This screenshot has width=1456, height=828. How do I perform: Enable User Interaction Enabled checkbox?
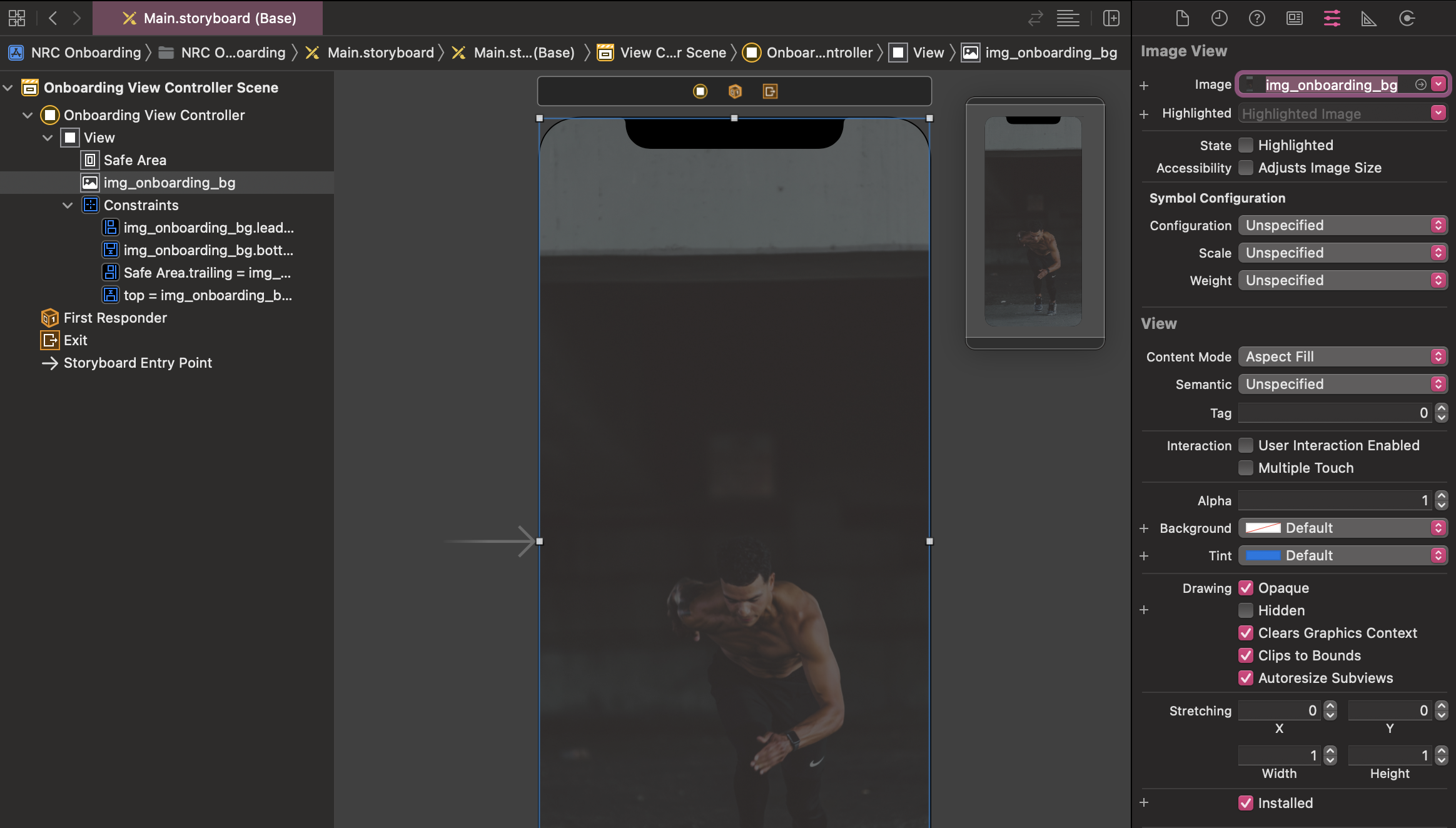click(x=1246, y=445)
